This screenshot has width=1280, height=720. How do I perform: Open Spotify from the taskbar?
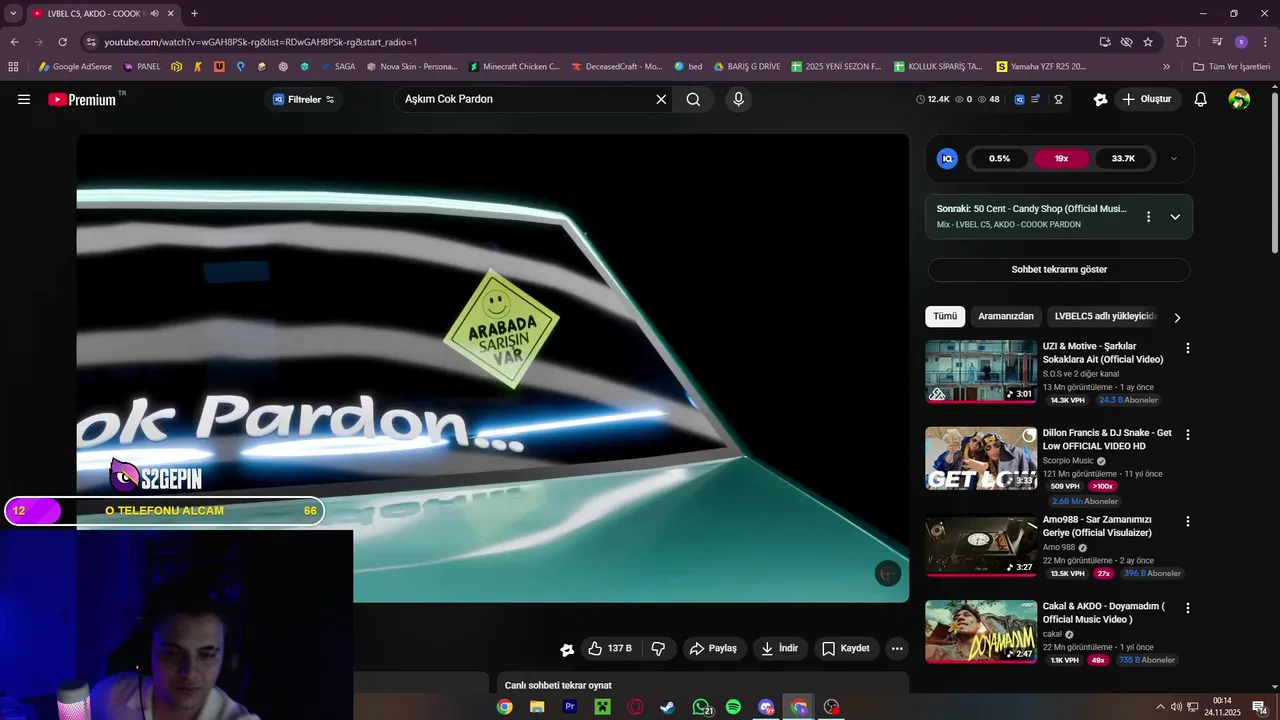733,707
